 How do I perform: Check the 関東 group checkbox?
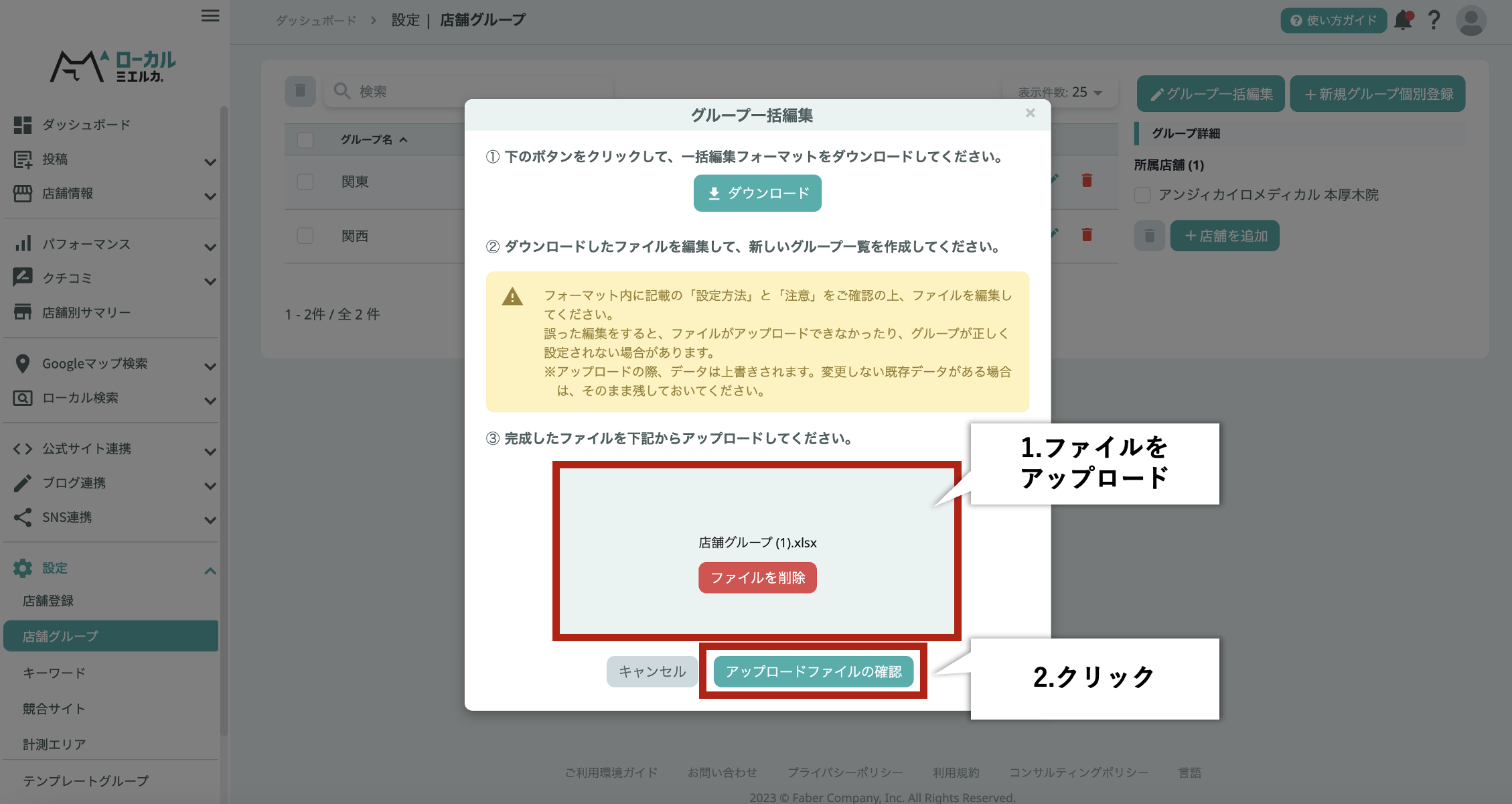(305, 182)
